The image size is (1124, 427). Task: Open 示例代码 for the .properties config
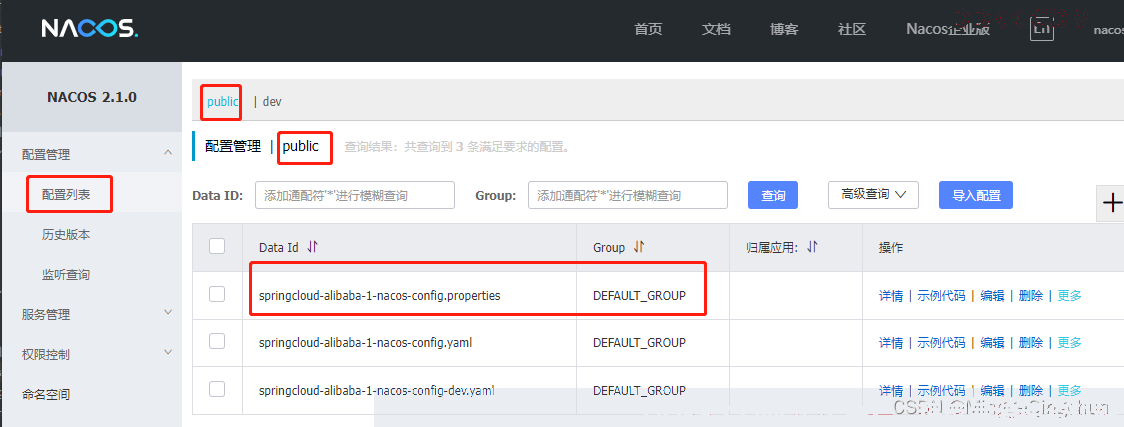coord(941,296)
